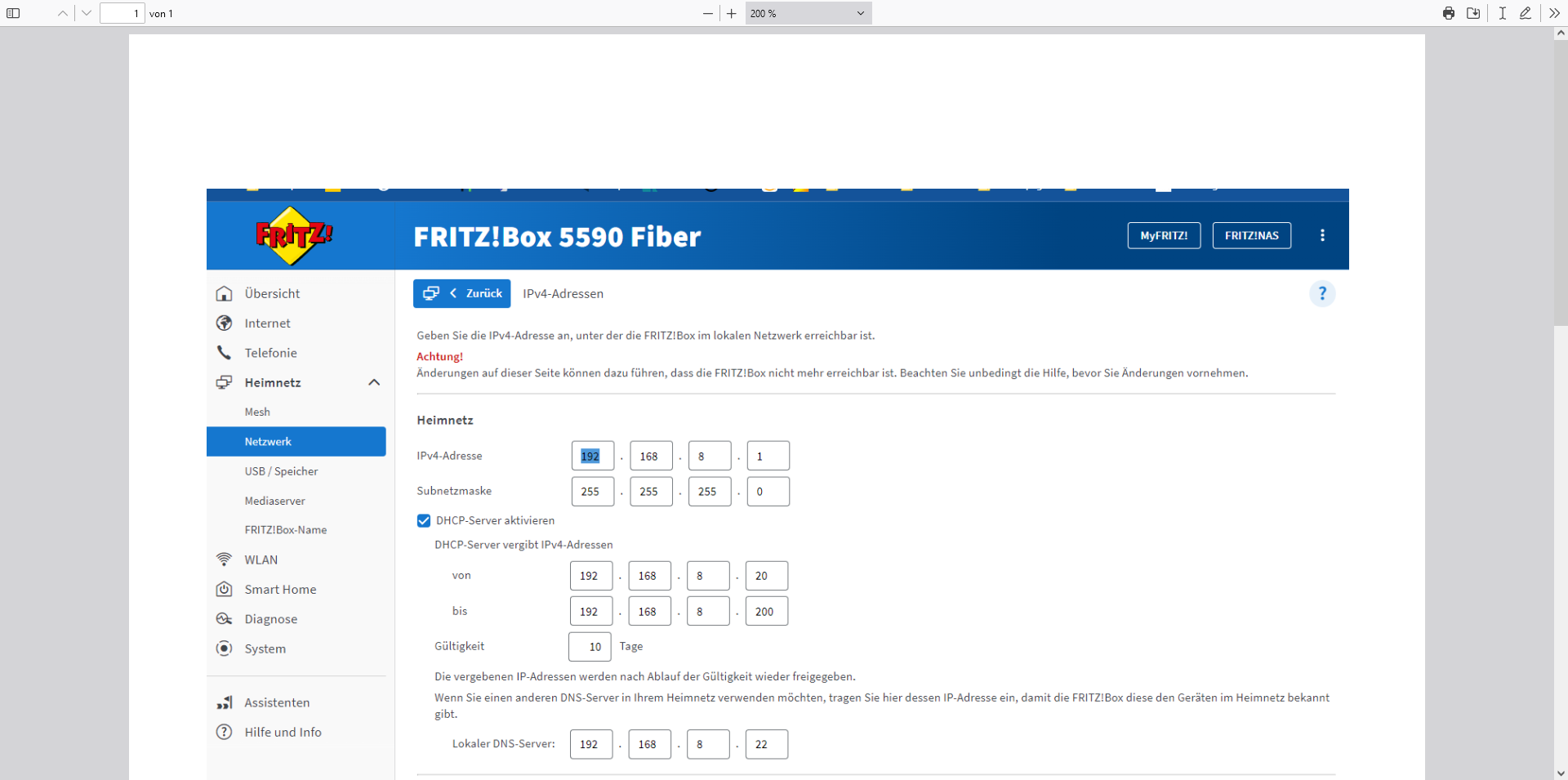Viewport: 1568px width, 780px height.
Task: Open the Diagnose menu
Action: coord(270,619)
